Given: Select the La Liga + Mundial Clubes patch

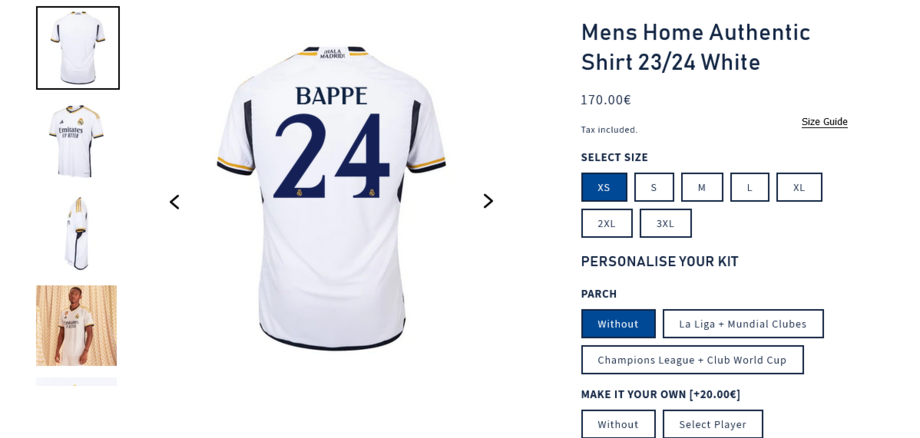Looking at the screenshot, I should (743, 324).
